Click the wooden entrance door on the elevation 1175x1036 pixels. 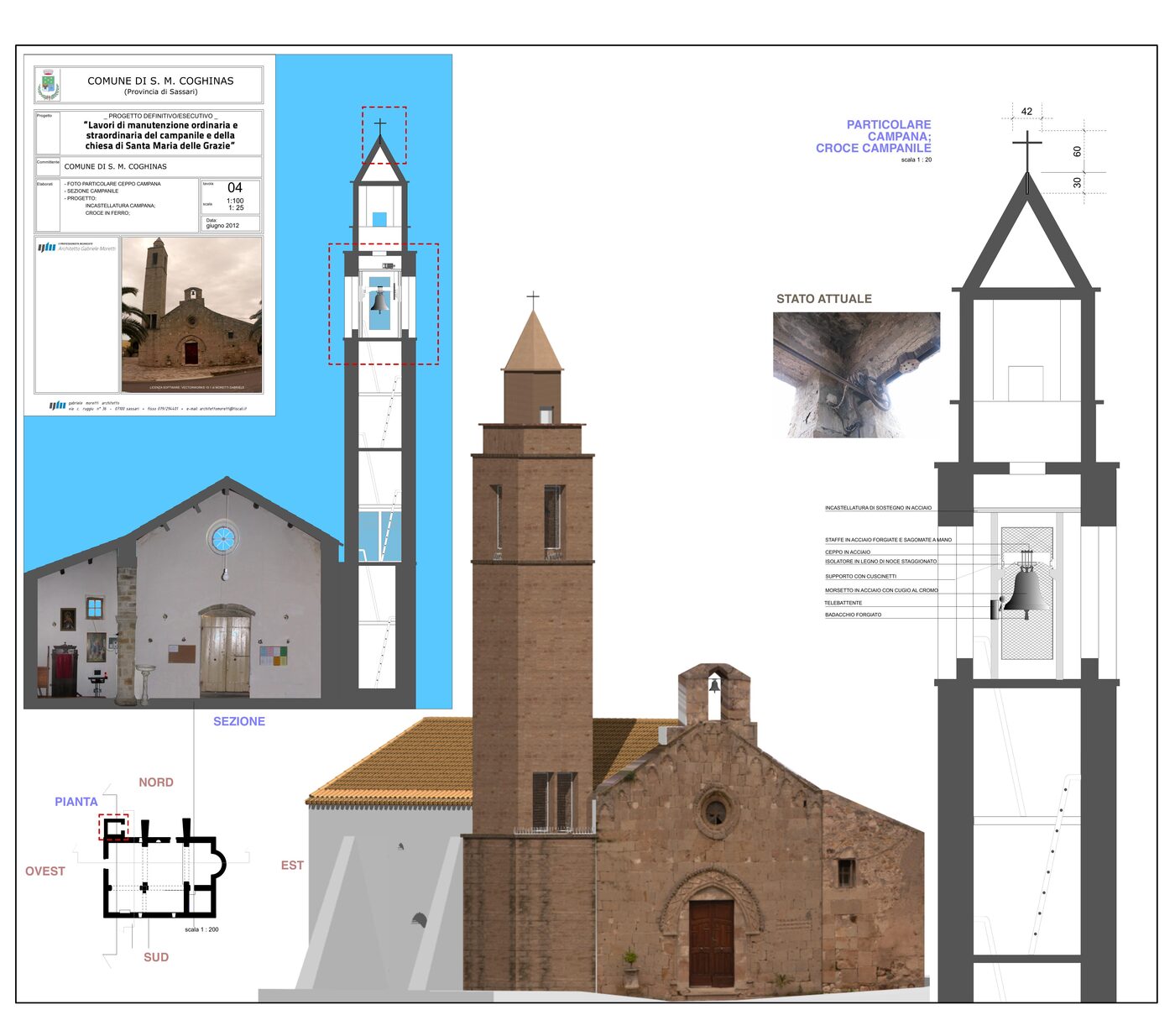point(711,943)
